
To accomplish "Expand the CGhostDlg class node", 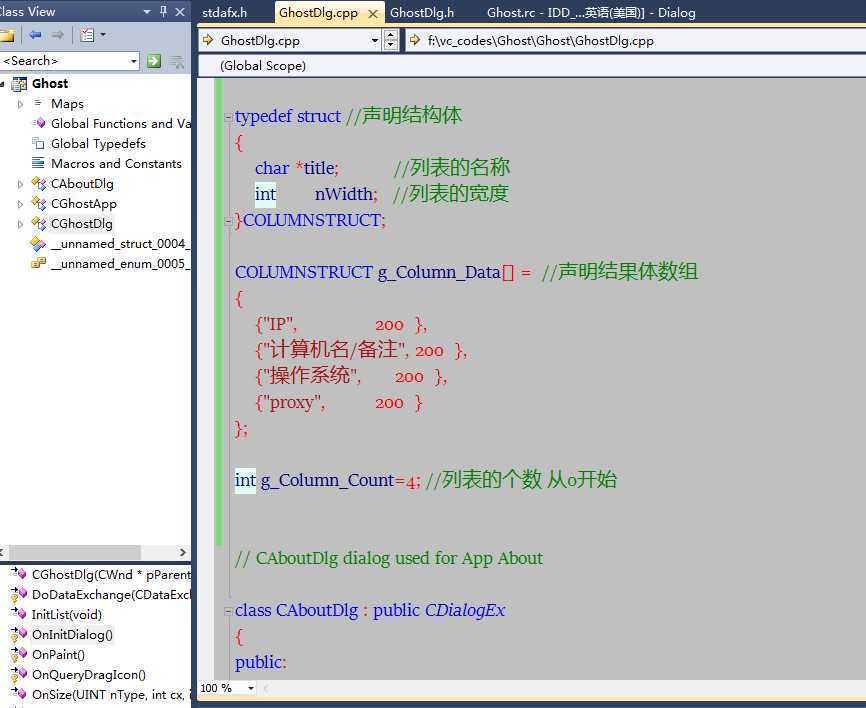I will [20, 224].
